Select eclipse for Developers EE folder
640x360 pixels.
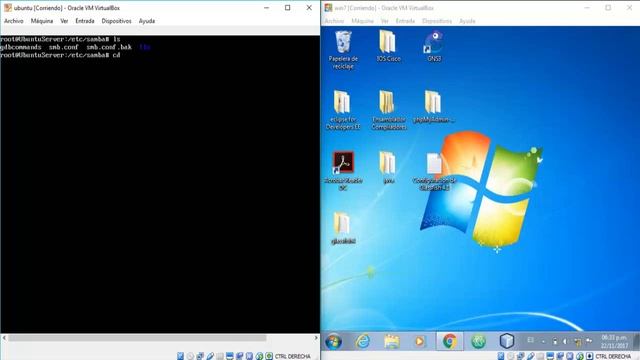click(x=343, y=110)
